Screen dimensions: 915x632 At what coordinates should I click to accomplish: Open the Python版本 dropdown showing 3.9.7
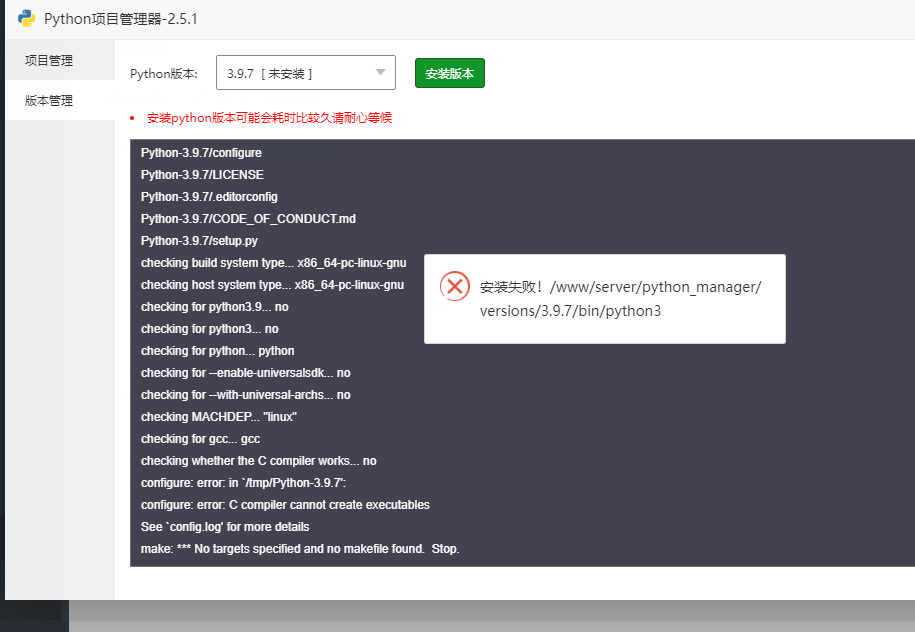306,73
